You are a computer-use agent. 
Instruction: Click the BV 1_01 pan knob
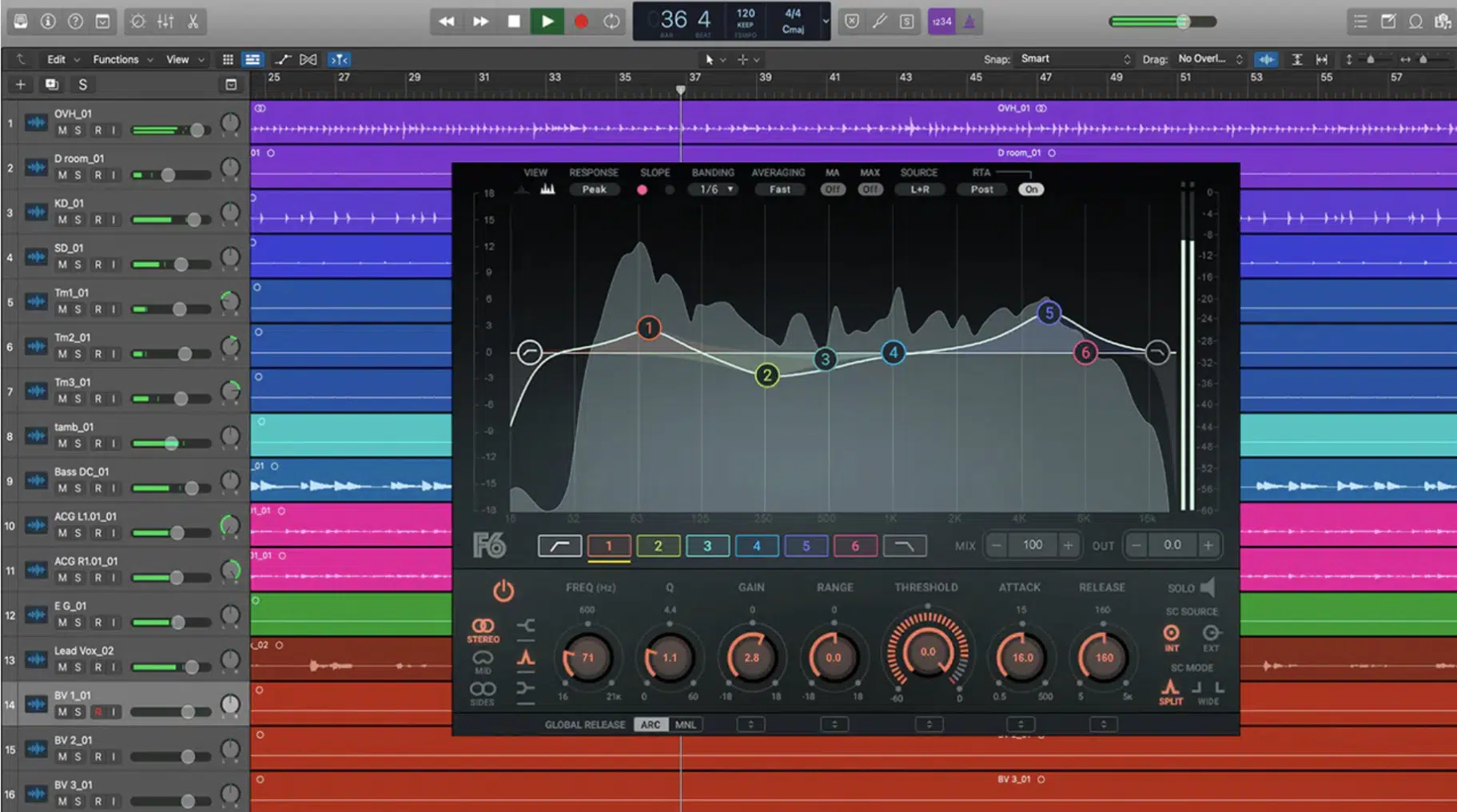point(230,704)
